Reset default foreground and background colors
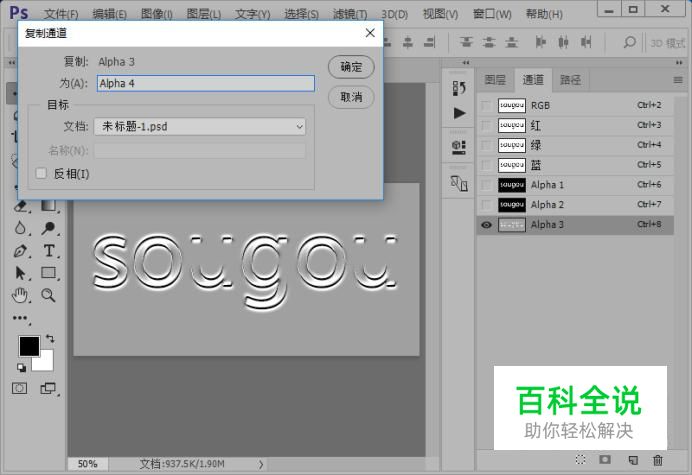This screenshot has height=475, width=692. pyautogui.click(x=21, y=367)
